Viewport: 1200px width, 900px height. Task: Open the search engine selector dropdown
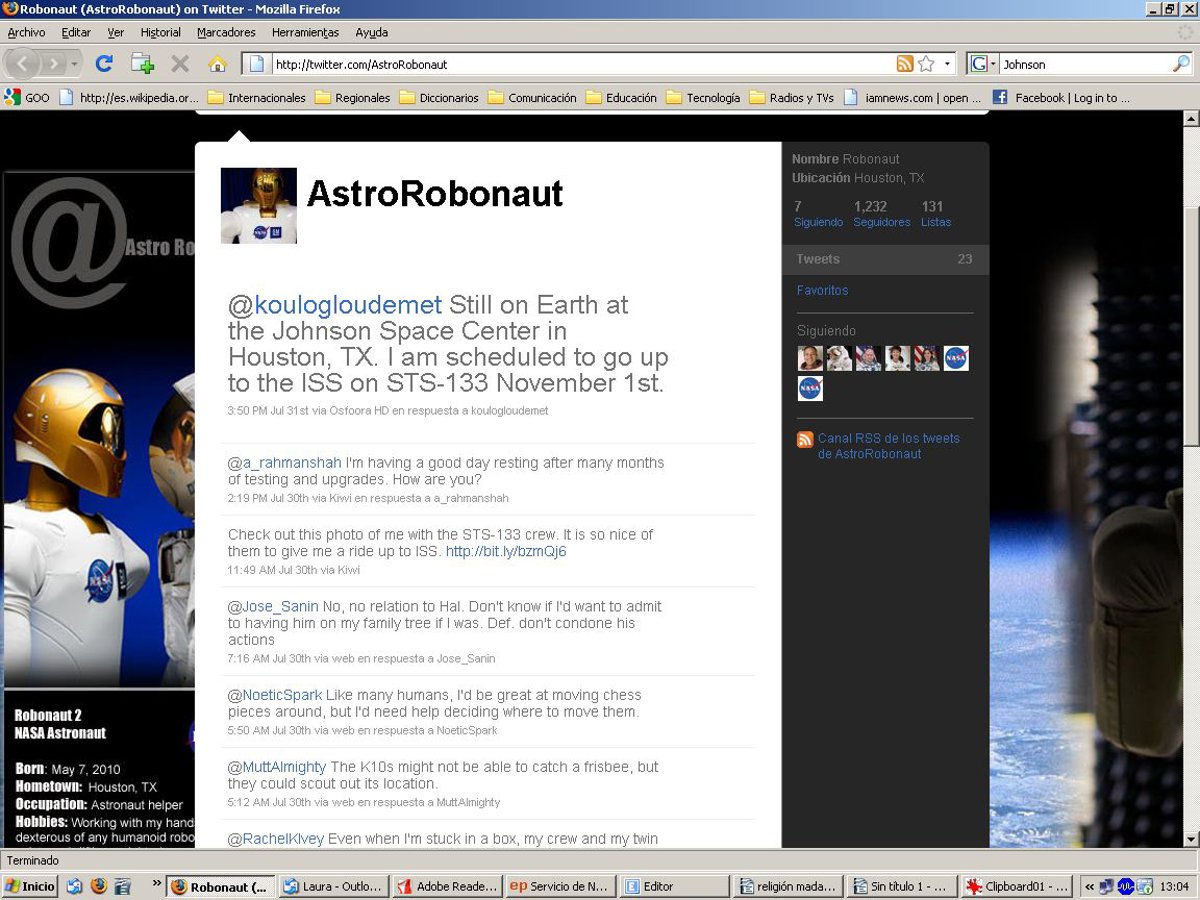pyautogui.click(x=984, y=64)
